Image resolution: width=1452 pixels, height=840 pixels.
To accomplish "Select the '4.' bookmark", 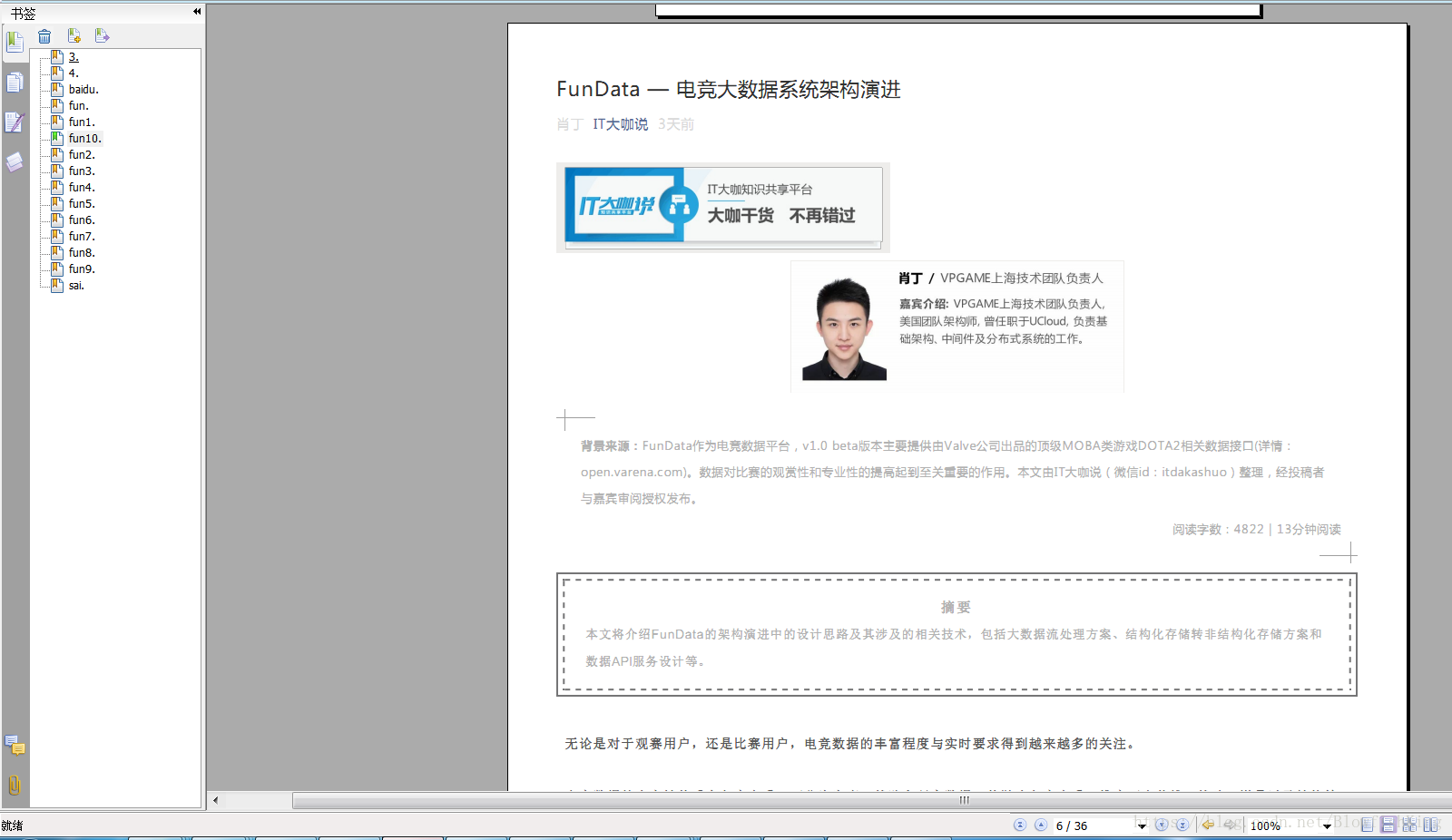I will (x=74, y=73).
